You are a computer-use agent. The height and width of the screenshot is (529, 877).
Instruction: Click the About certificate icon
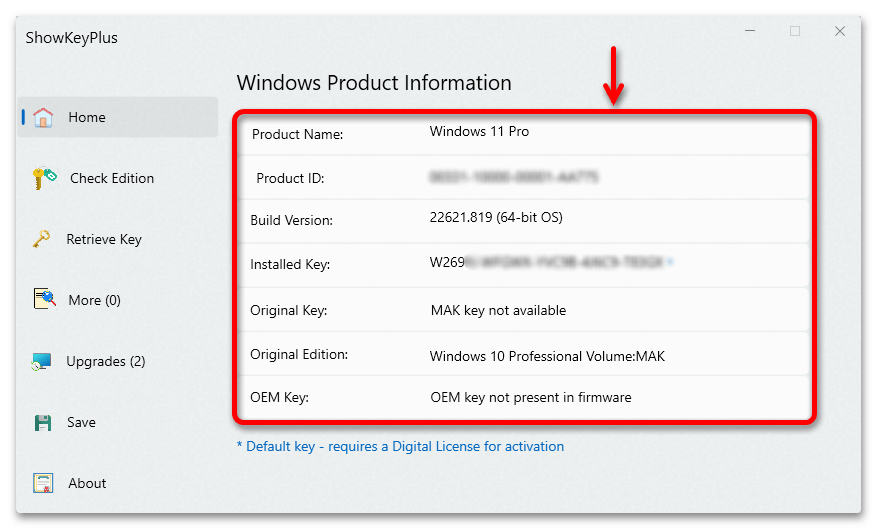pos(43,483)
